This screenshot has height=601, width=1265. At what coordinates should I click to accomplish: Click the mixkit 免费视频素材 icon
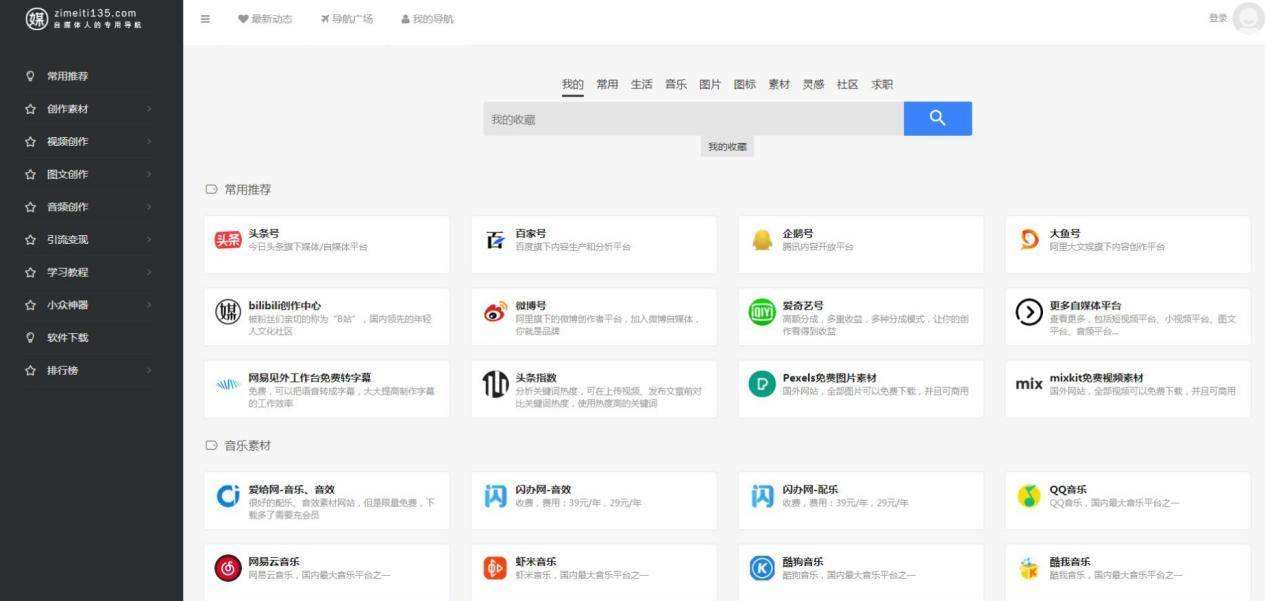click(1028, 384)
